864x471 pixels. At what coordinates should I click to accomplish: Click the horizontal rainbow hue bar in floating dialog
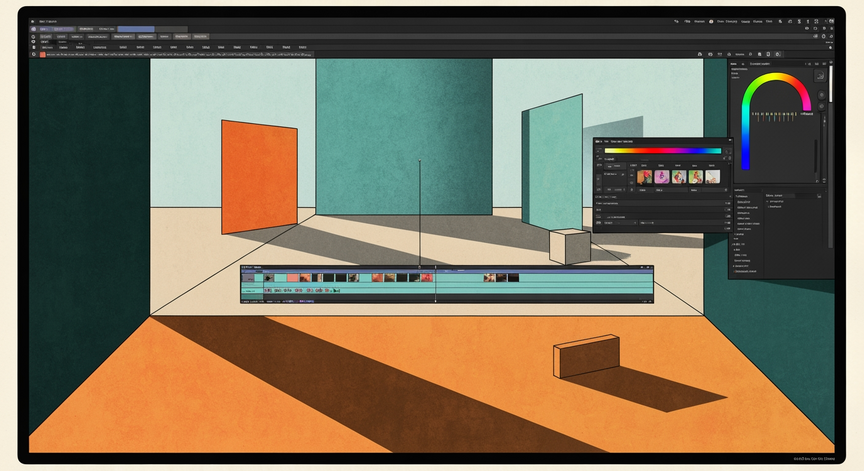(662, 150)
